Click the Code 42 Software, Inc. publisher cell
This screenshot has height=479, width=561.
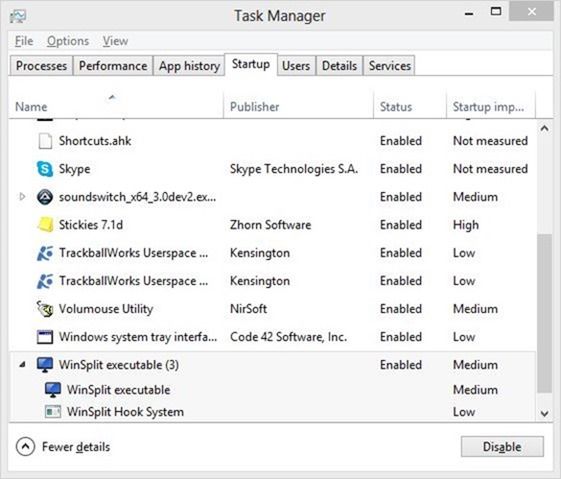pos(288,337)
